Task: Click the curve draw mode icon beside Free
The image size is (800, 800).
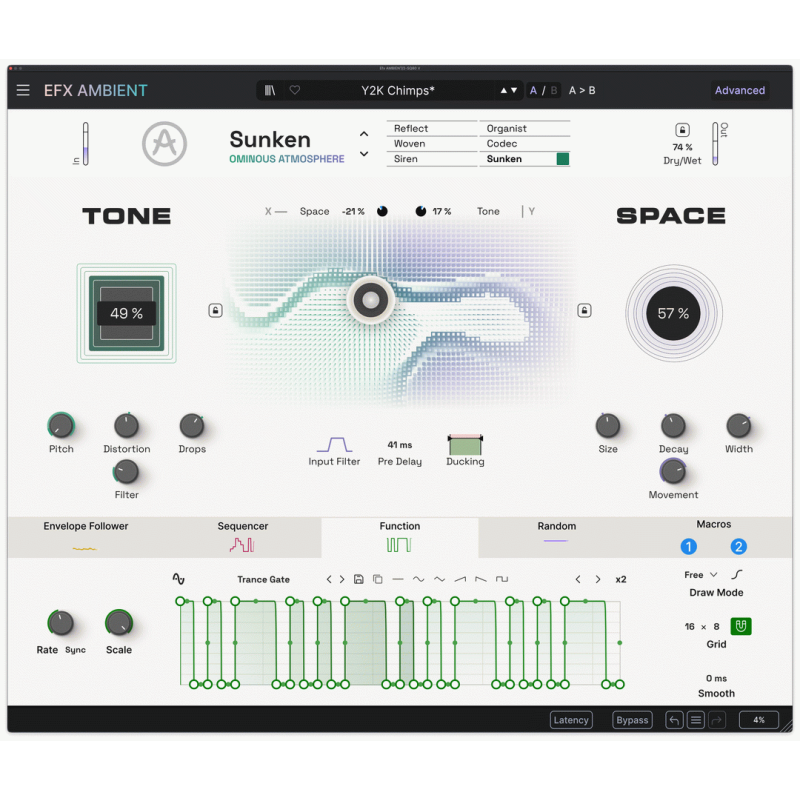Action: point(737,574)
